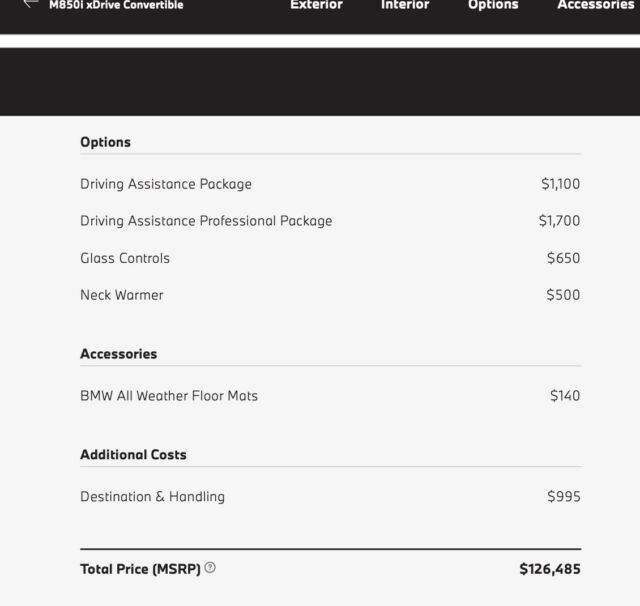
Task: Click the $995 destination price
Action: tap(563, 497)
